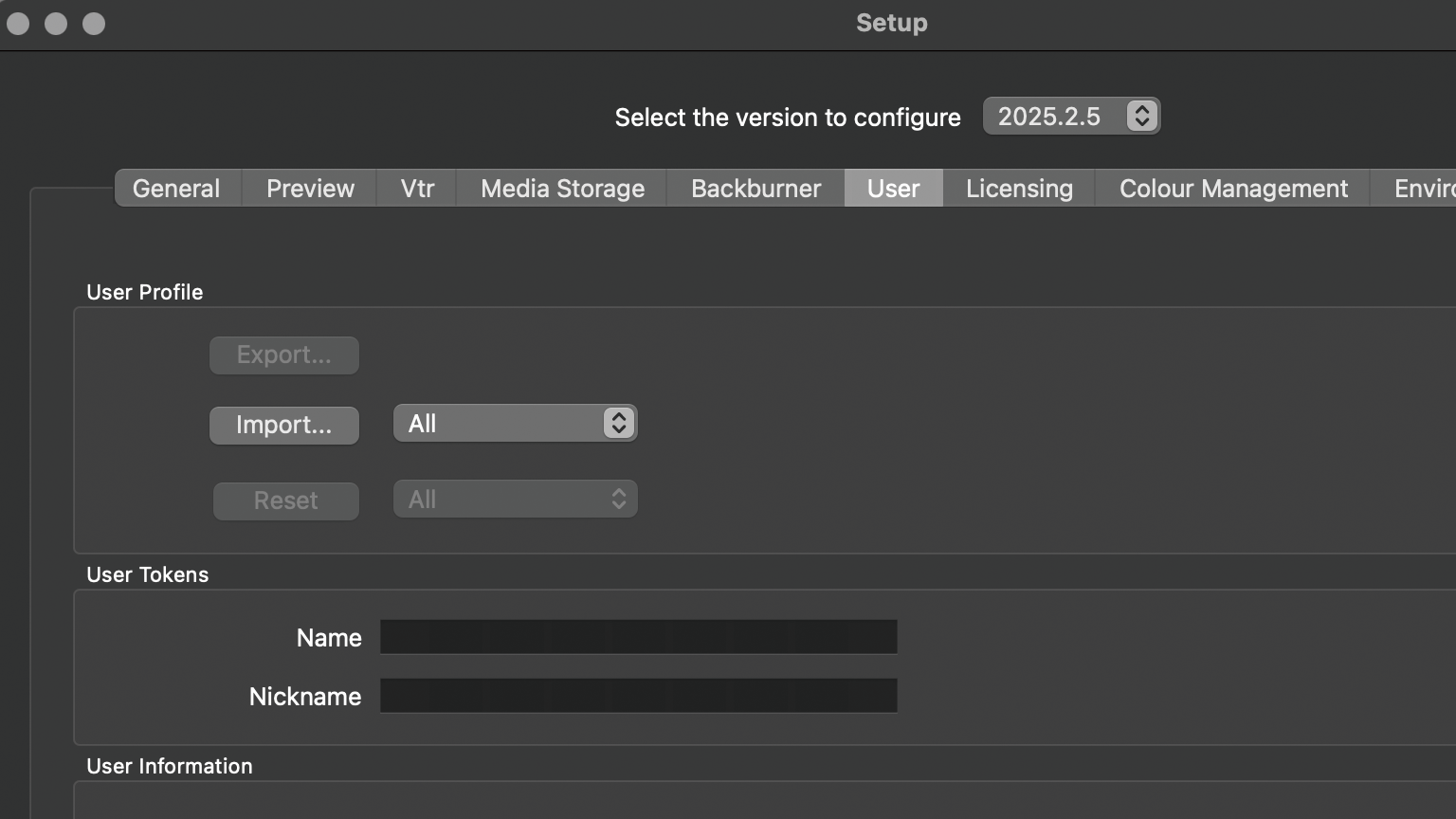Focus the Nickname token field

click(x=638, y=696)
